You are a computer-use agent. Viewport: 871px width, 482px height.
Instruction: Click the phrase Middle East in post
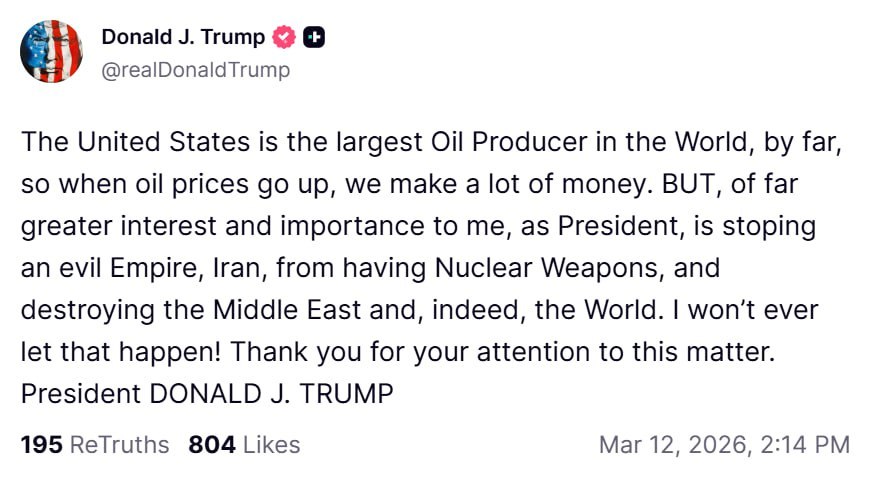tap(287, 310)
